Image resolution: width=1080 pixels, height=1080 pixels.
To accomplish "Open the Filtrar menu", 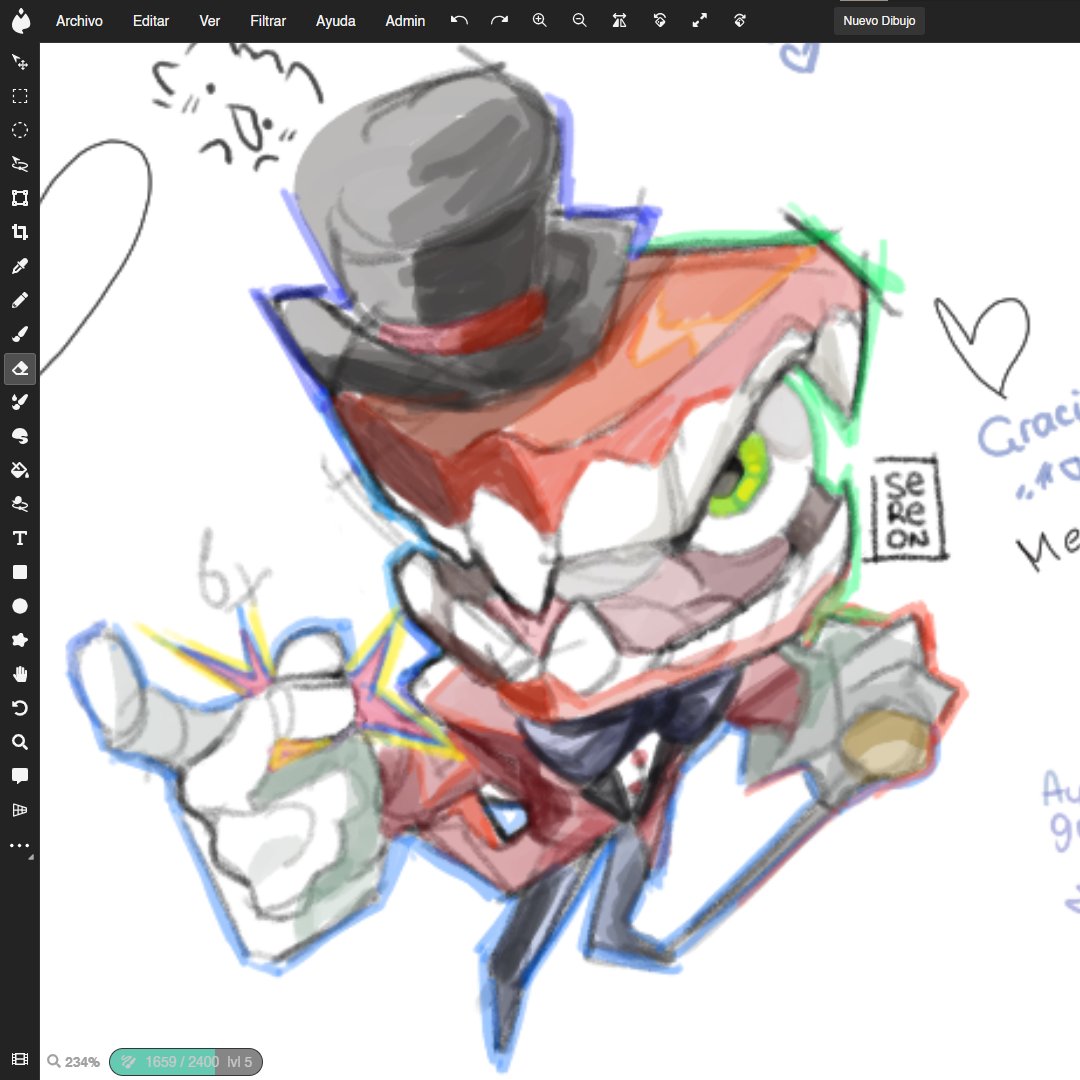I will [x=268, y=21].
